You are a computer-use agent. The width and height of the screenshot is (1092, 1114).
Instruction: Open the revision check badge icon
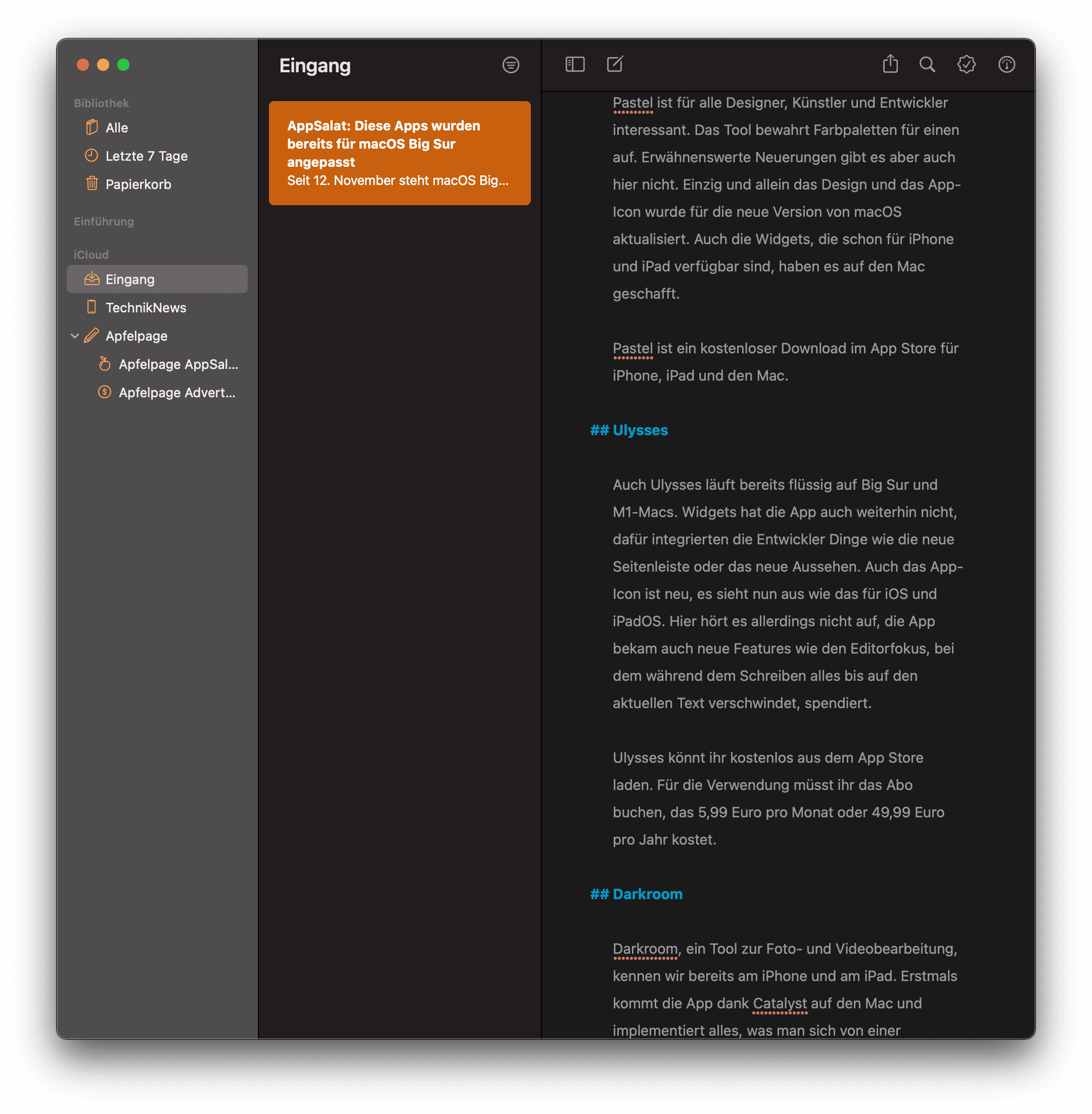[x=967, y=64]
